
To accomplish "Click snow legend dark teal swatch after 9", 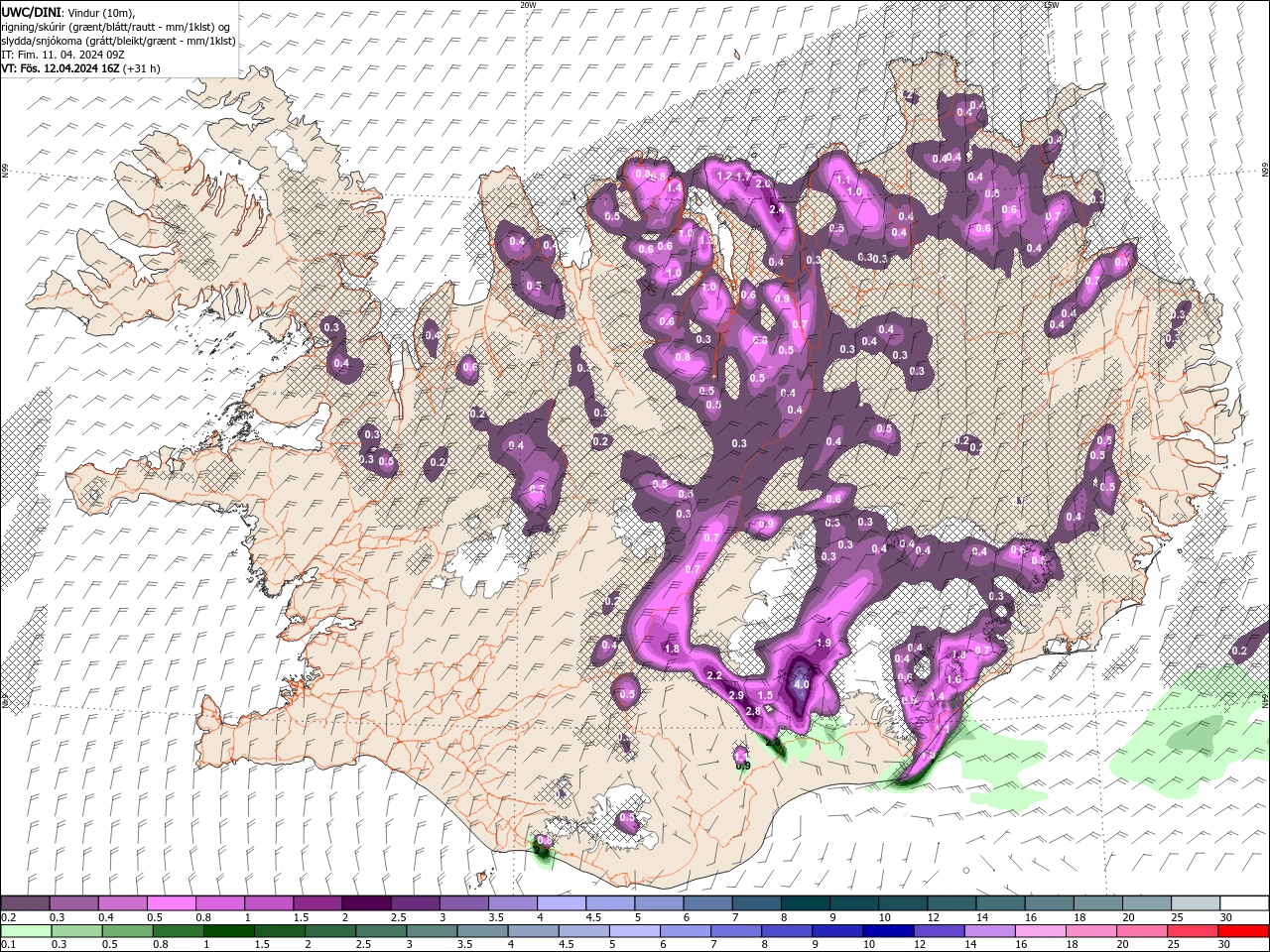I will click(853, 902).
